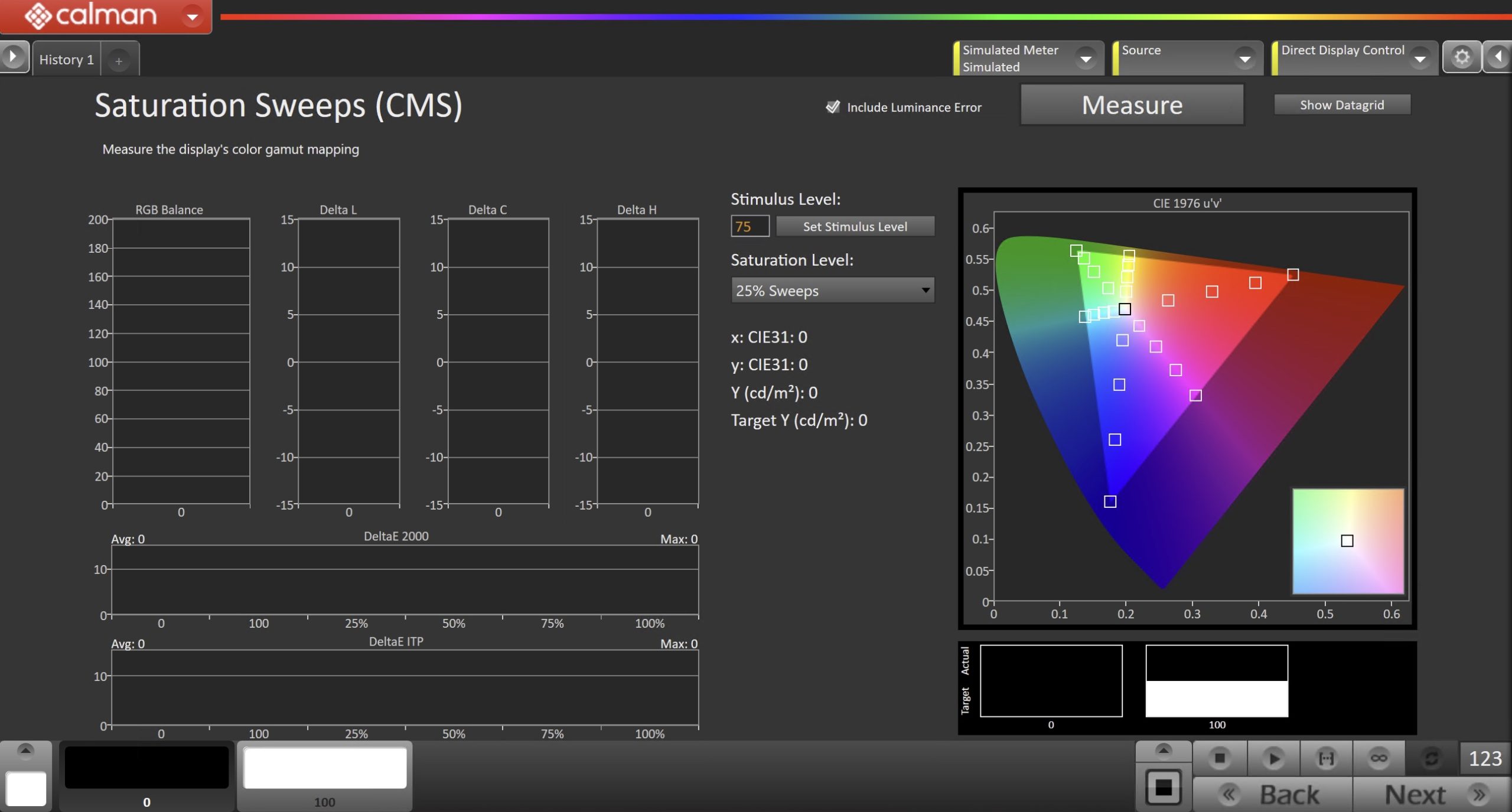Open settings with the gear icon
1512x812 pixels.
(x=1461, y=57)
